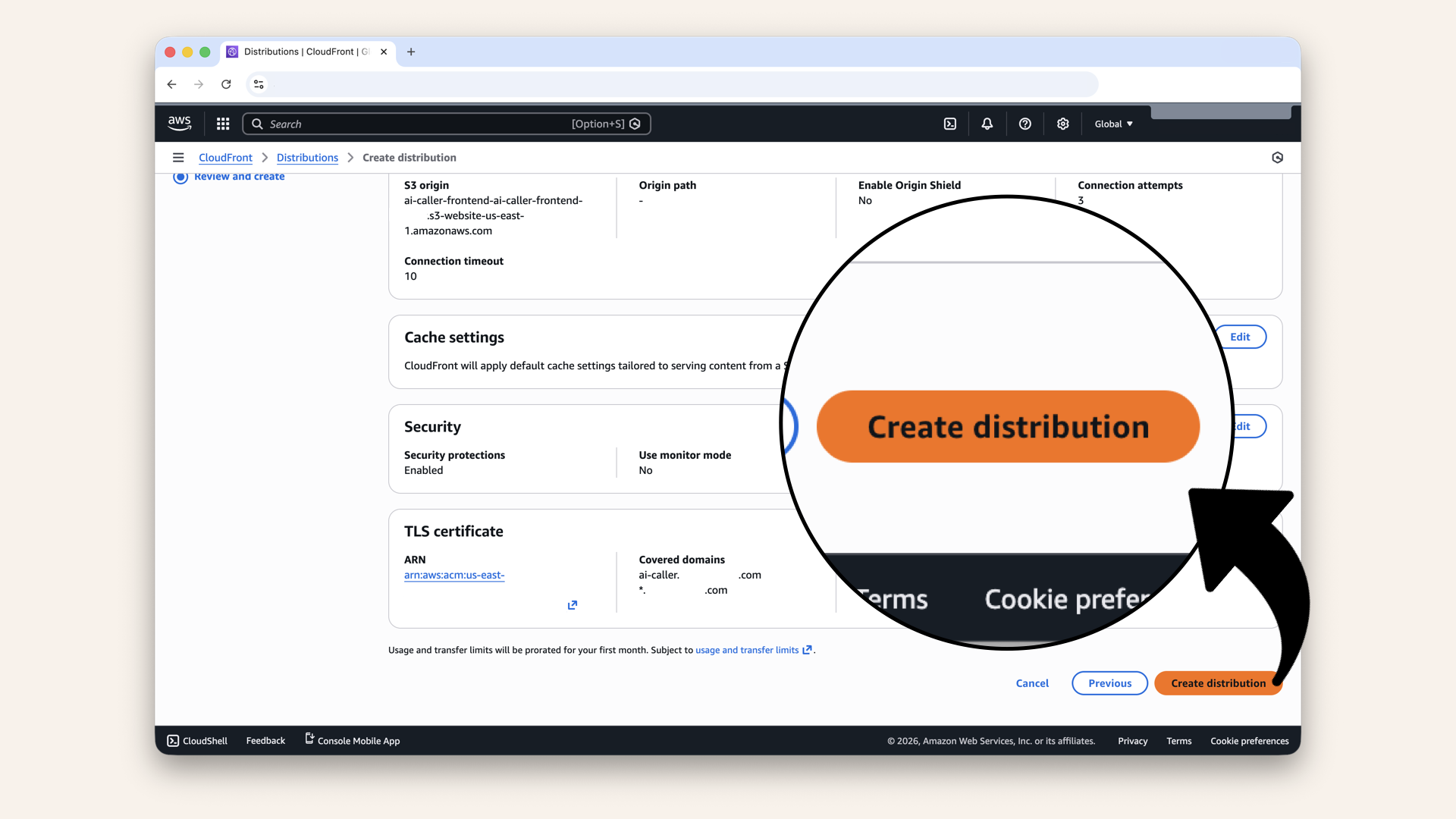Edit the Cache settings section
This screenshot has height=819, width=1456.
tap(1241, 337)
